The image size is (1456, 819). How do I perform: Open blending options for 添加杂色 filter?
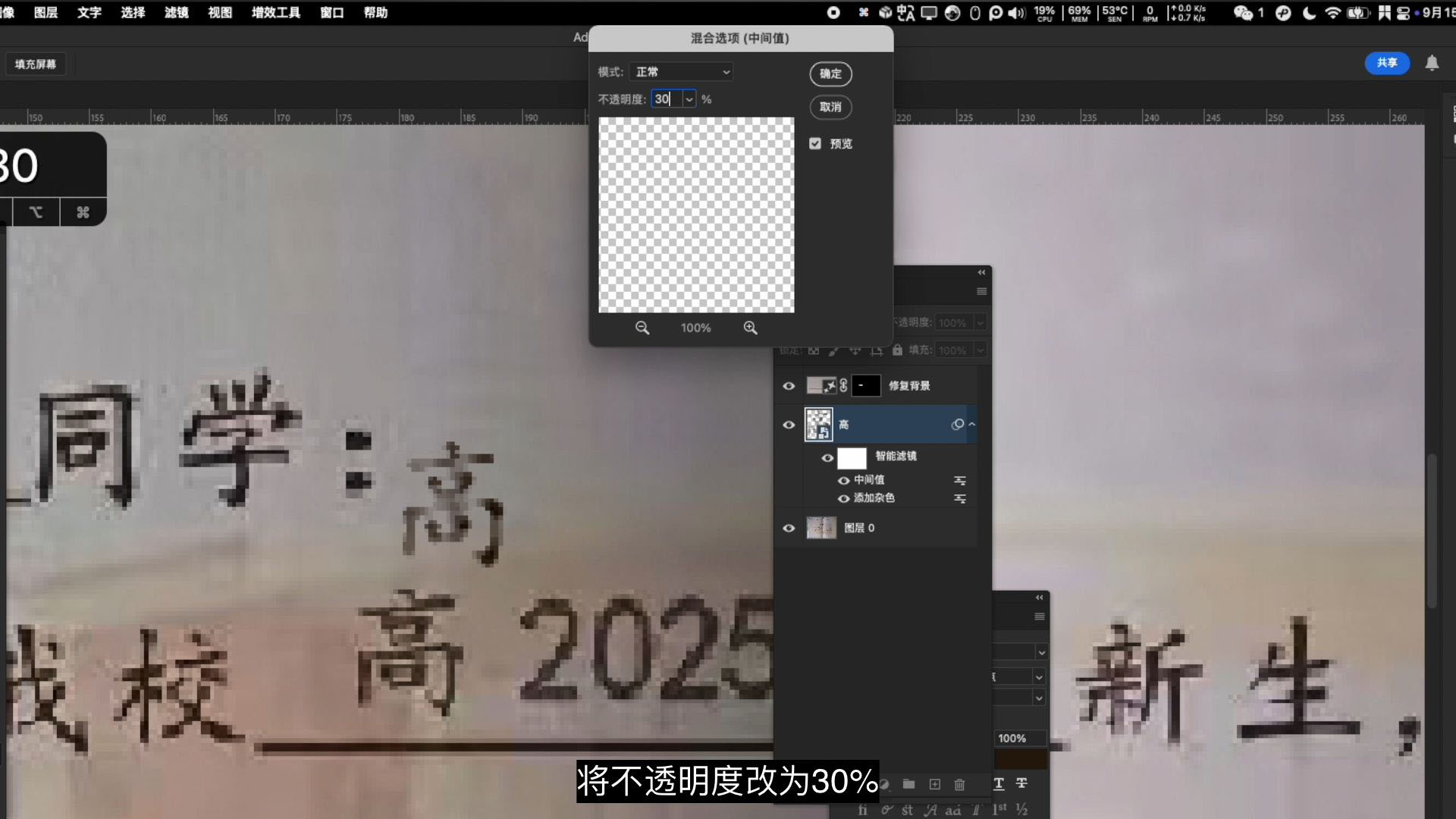pos(959,499)
